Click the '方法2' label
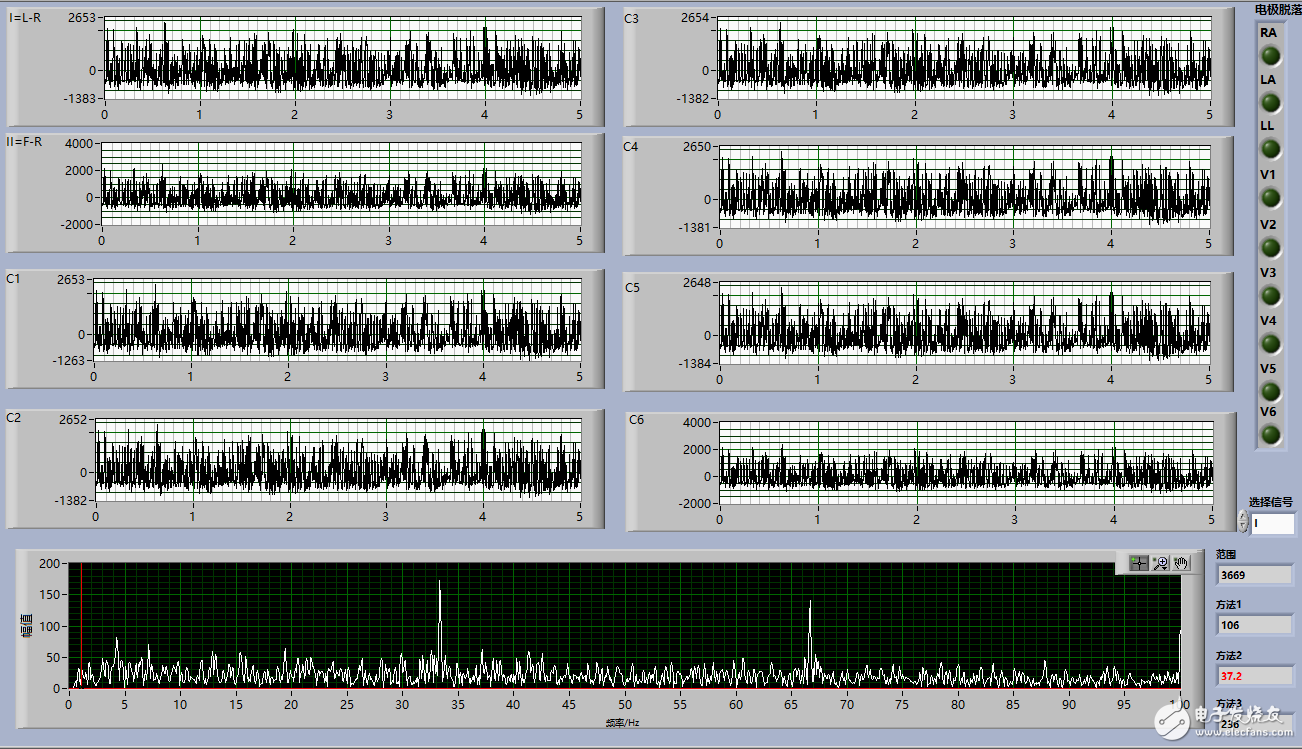Viewport: 1302px width, 749px height. pos(1229,655)
